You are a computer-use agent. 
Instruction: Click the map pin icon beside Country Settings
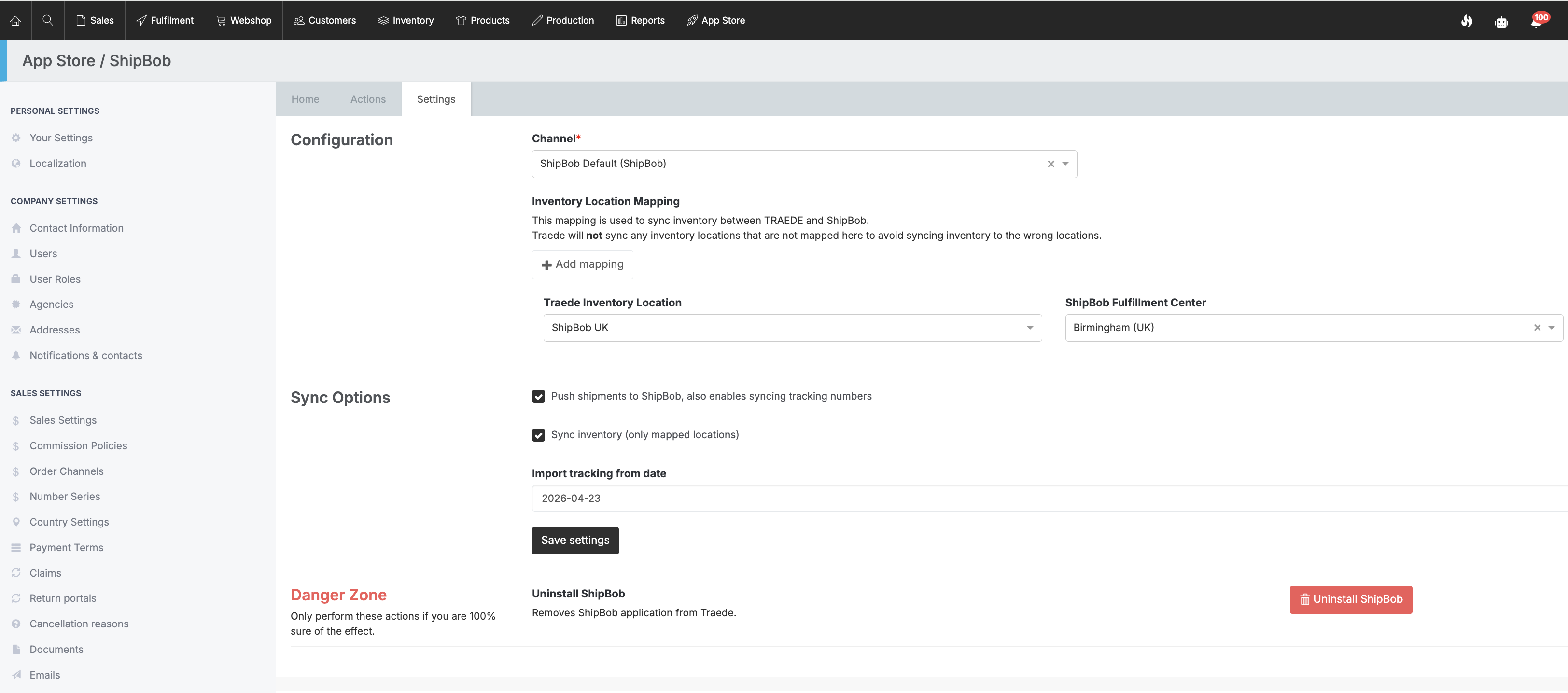point(16,522)
